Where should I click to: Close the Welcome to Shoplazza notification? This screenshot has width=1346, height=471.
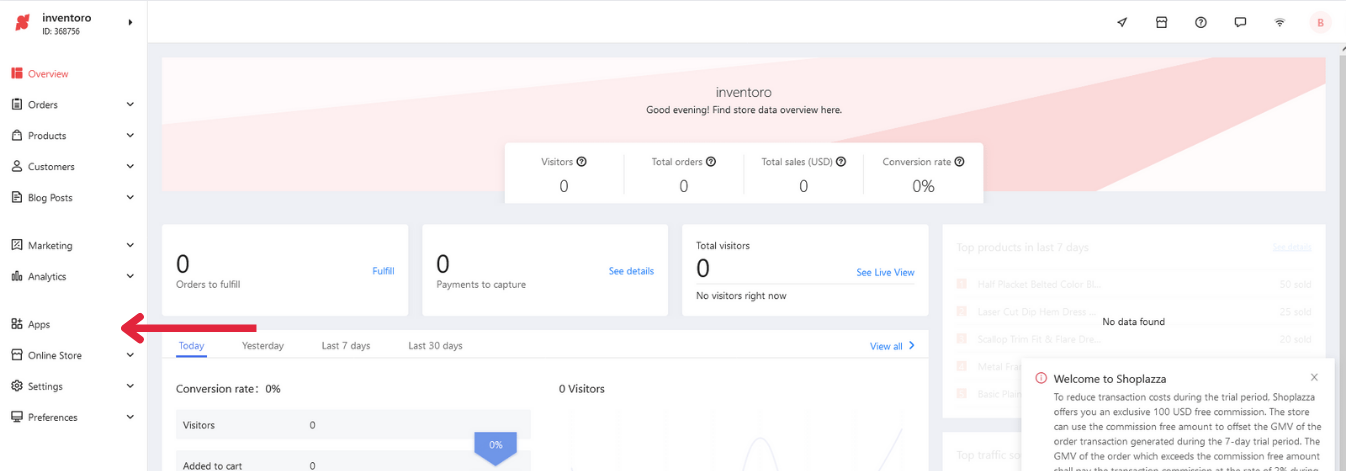[x=1314, y=377]
